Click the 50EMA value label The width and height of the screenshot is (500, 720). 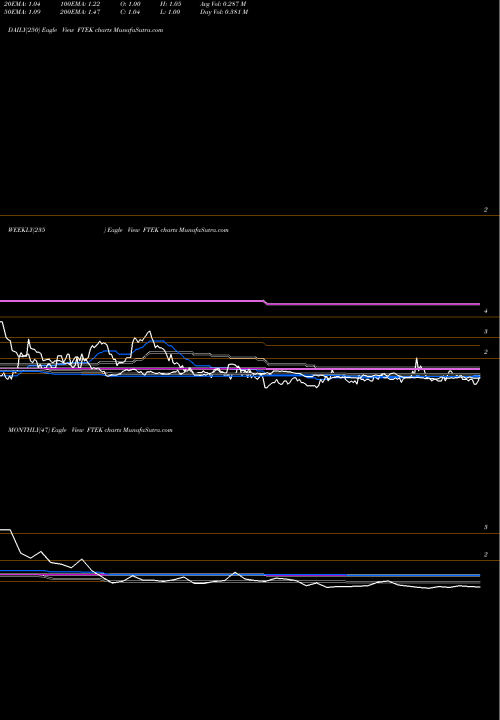(23, 12)
